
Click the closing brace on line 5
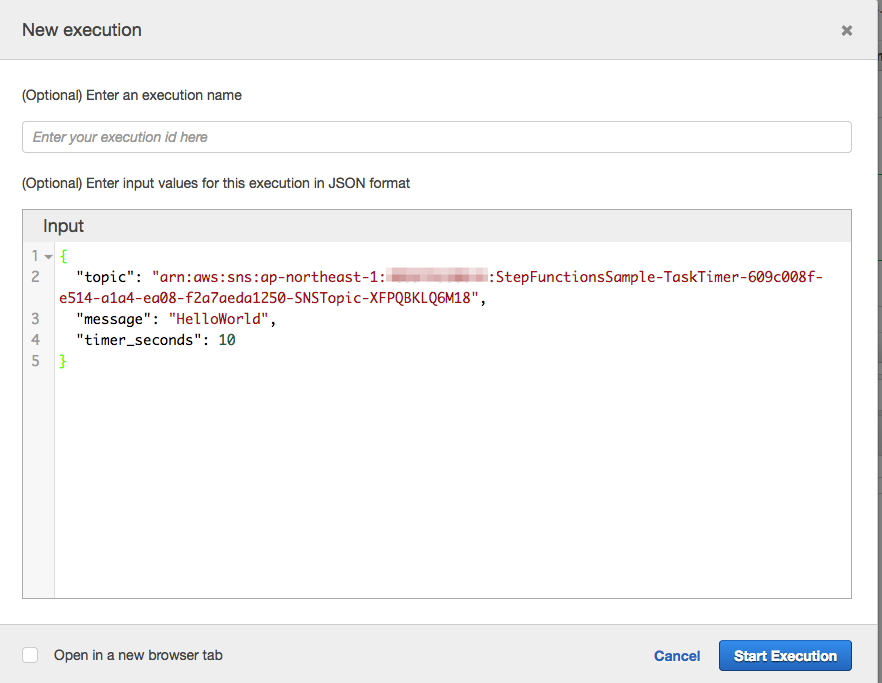point(60,360)
